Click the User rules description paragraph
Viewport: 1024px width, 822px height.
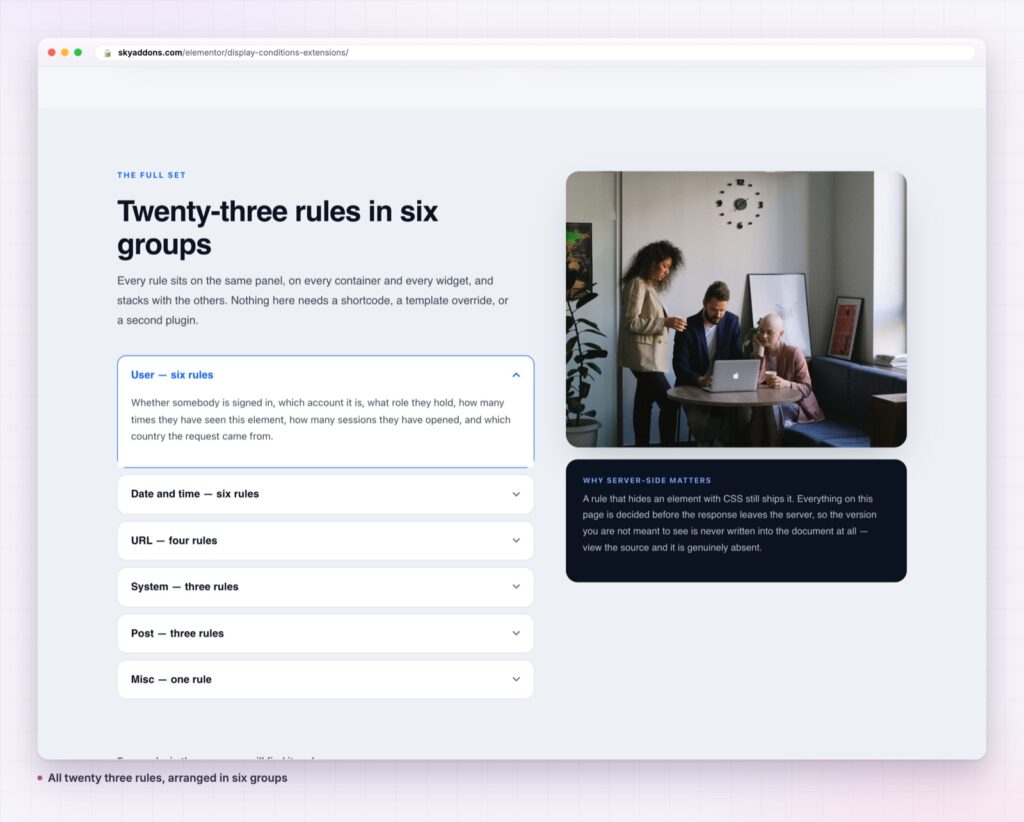click(x=321, y=420)
